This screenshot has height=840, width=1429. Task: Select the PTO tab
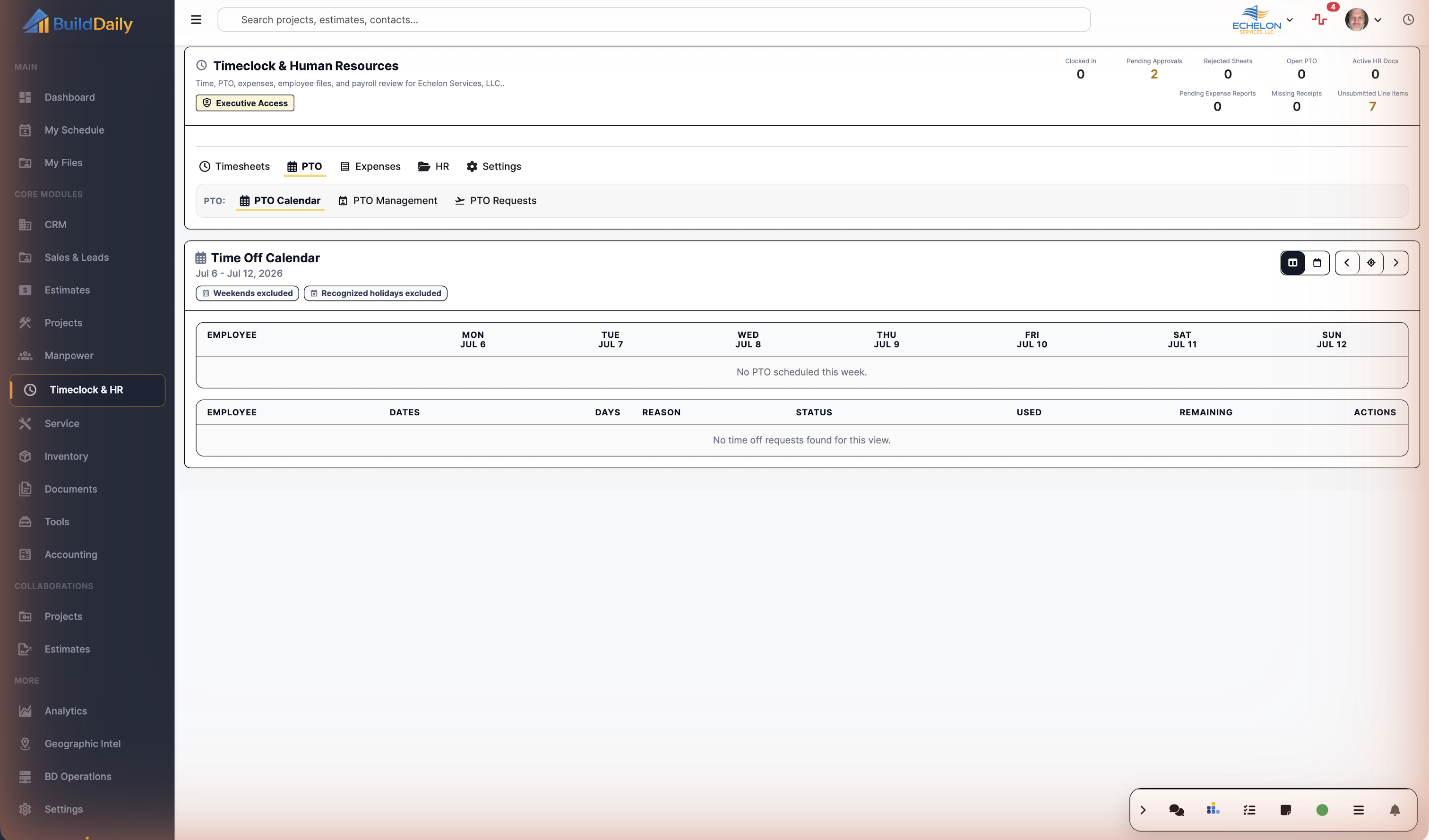pyautogui.click(x=304, y=166)
